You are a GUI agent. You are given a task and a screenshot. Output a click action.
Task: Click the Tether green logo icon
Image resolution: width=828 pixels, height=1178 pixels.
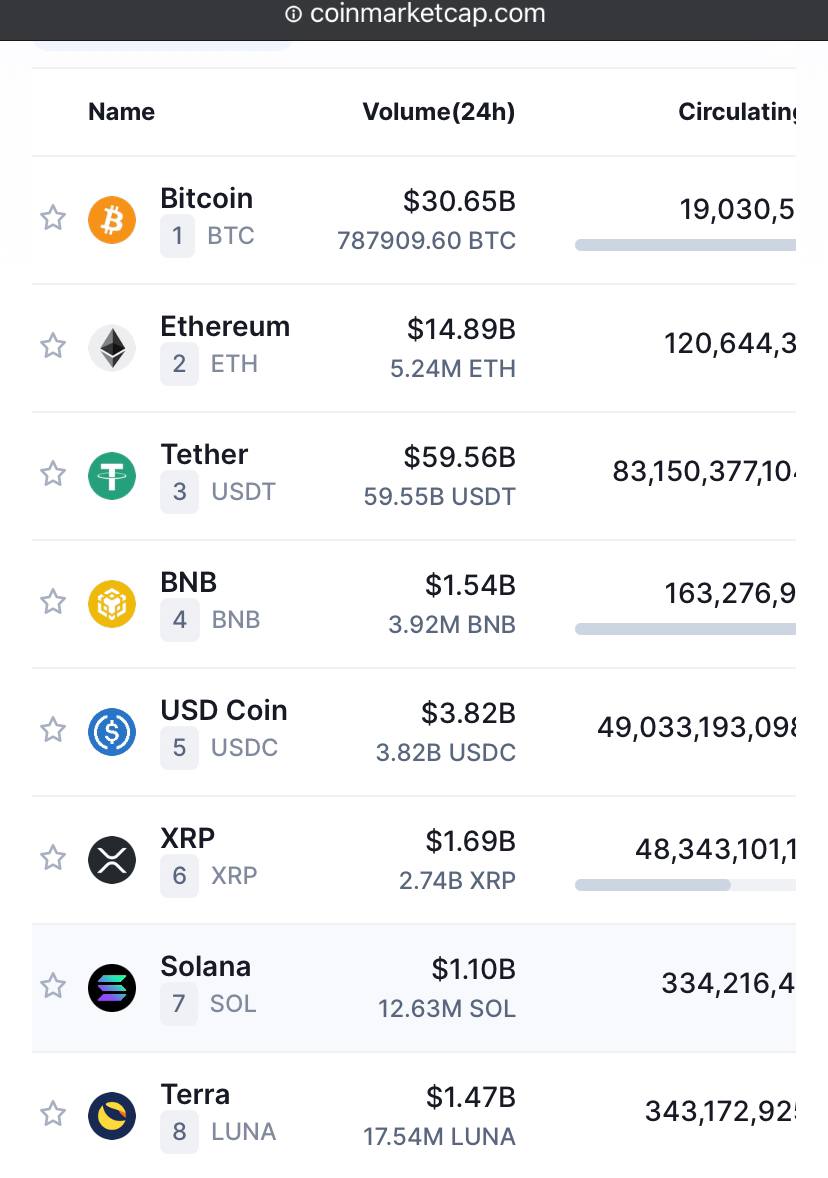point(112,476)
